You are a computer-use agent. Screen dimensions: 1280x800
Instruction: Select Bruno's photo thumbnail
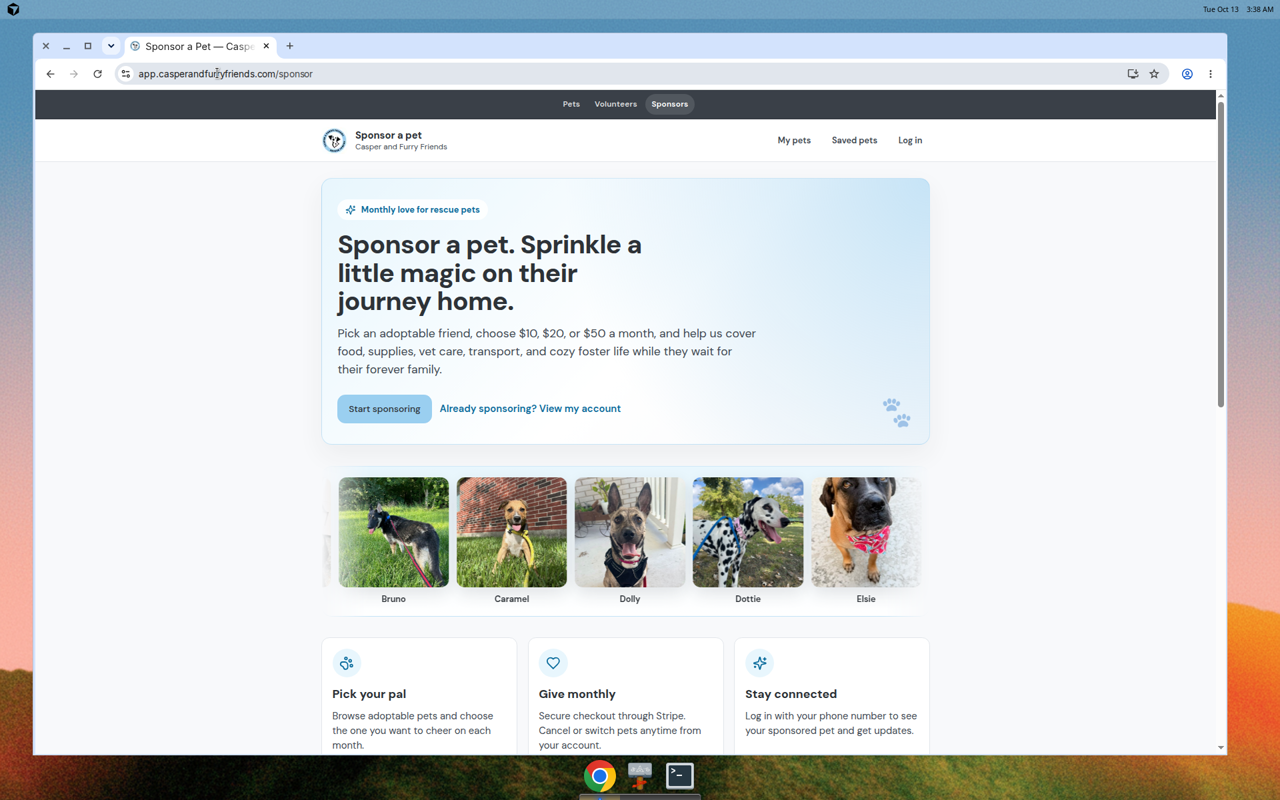tap(393, 532)
